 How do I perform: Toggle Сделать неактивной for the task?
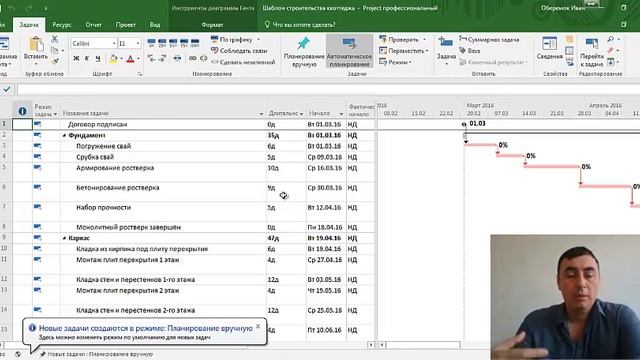[243, 62]
